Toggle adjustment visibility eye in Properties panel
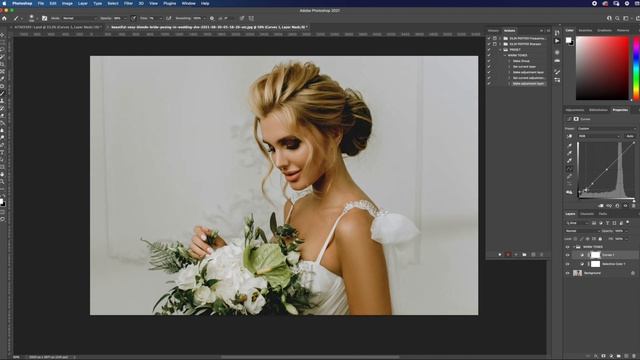 tap(625, 206)
